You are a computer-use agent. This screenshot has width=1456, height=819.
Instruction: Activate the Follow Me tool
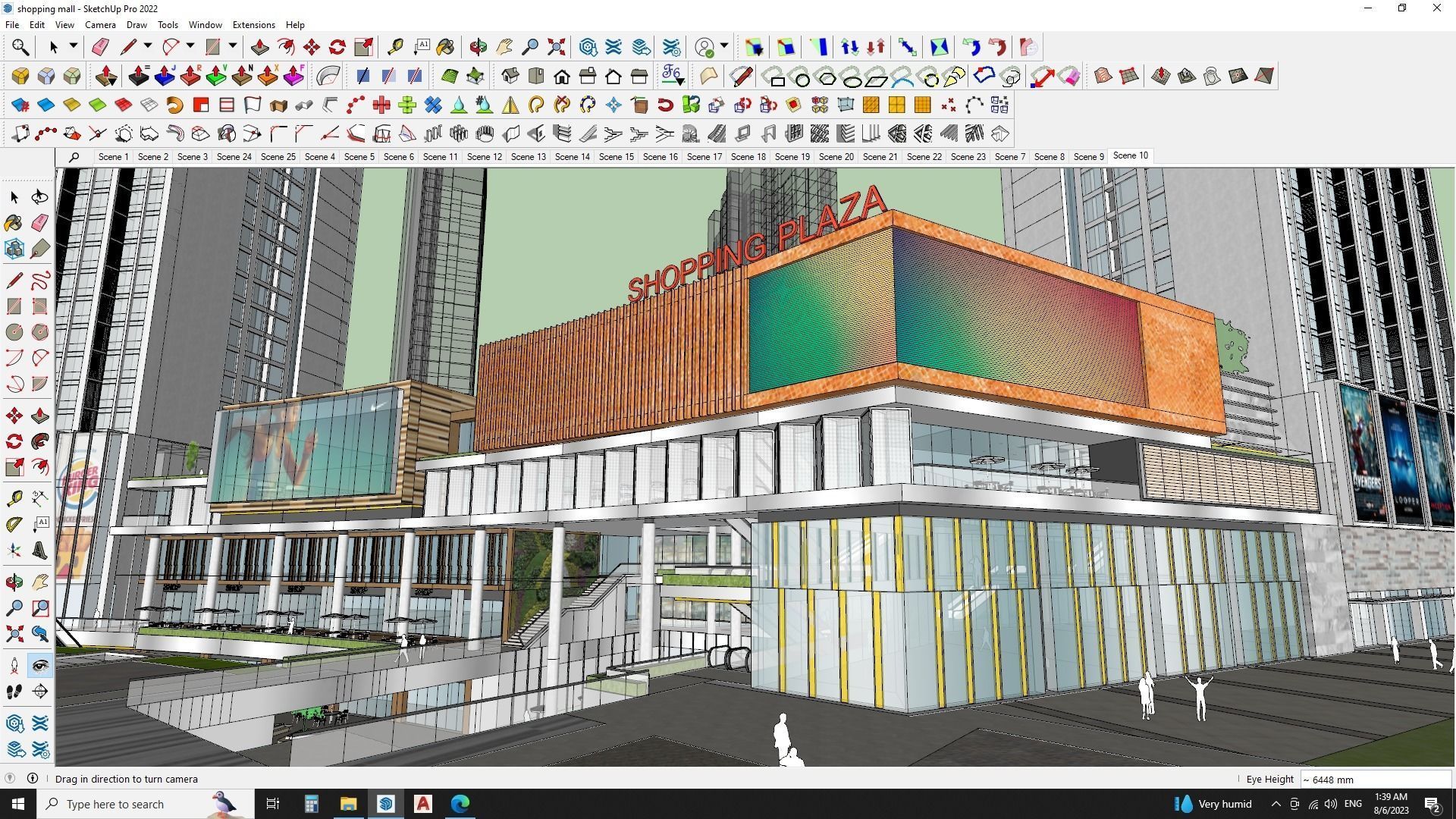pos(39,441)
